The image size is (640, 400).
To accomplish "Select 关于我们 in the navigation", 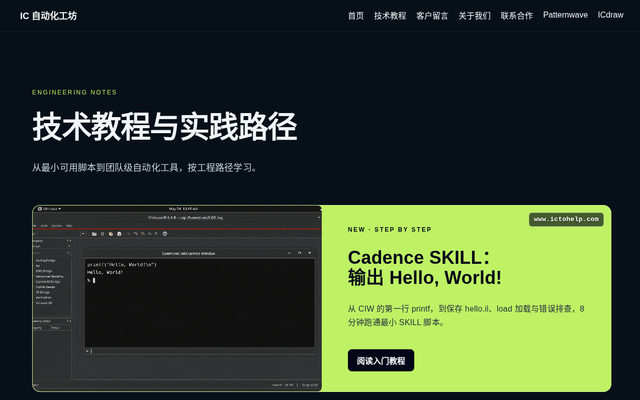I will (x=474, y=16).
